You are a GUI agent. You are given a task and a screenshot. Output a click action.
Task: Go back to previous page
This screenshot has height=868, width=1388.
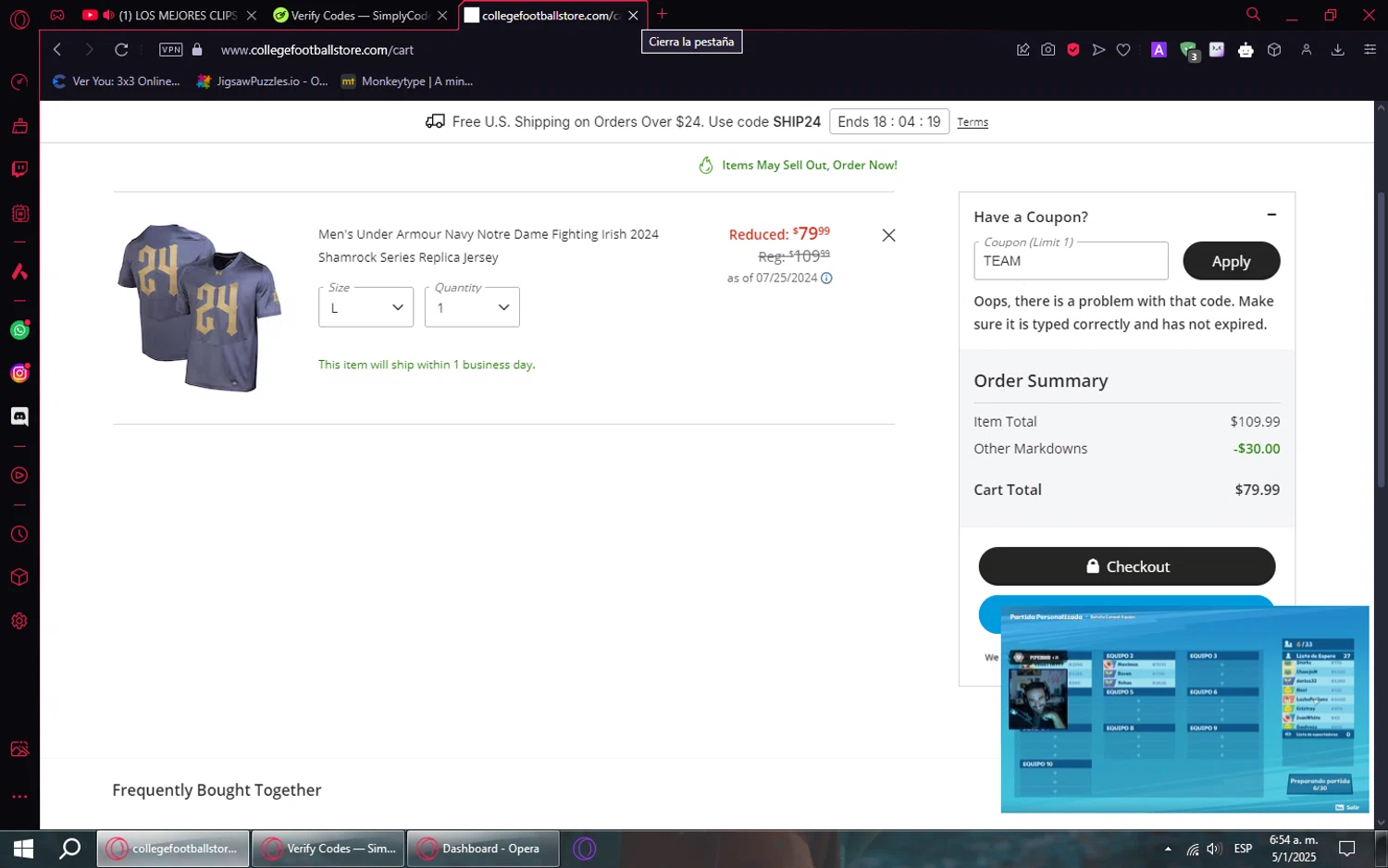[57, 50]
